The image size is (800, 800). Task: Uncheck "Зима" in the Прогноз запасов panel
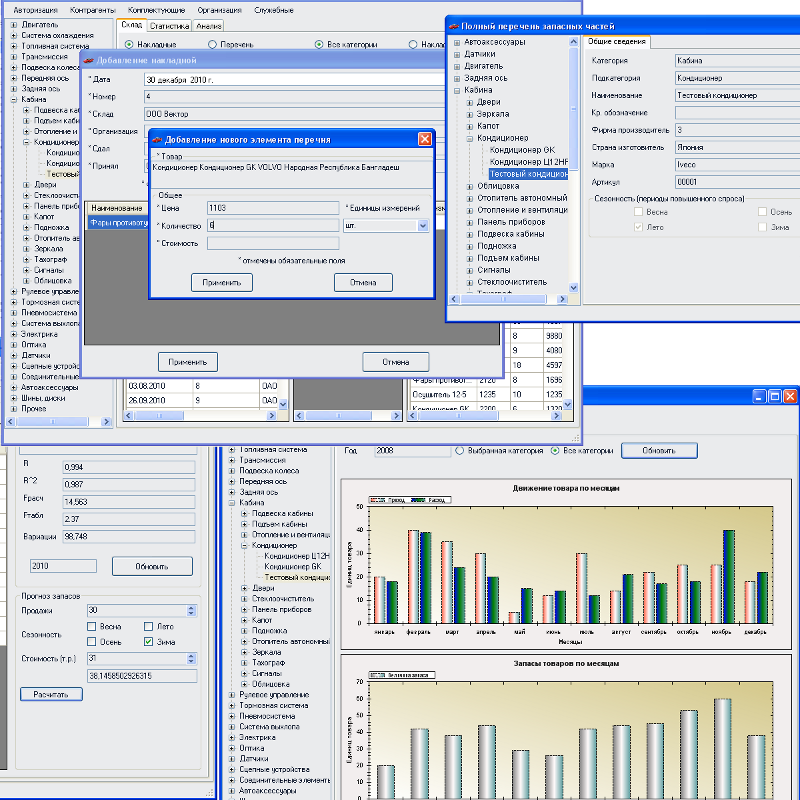148,642
